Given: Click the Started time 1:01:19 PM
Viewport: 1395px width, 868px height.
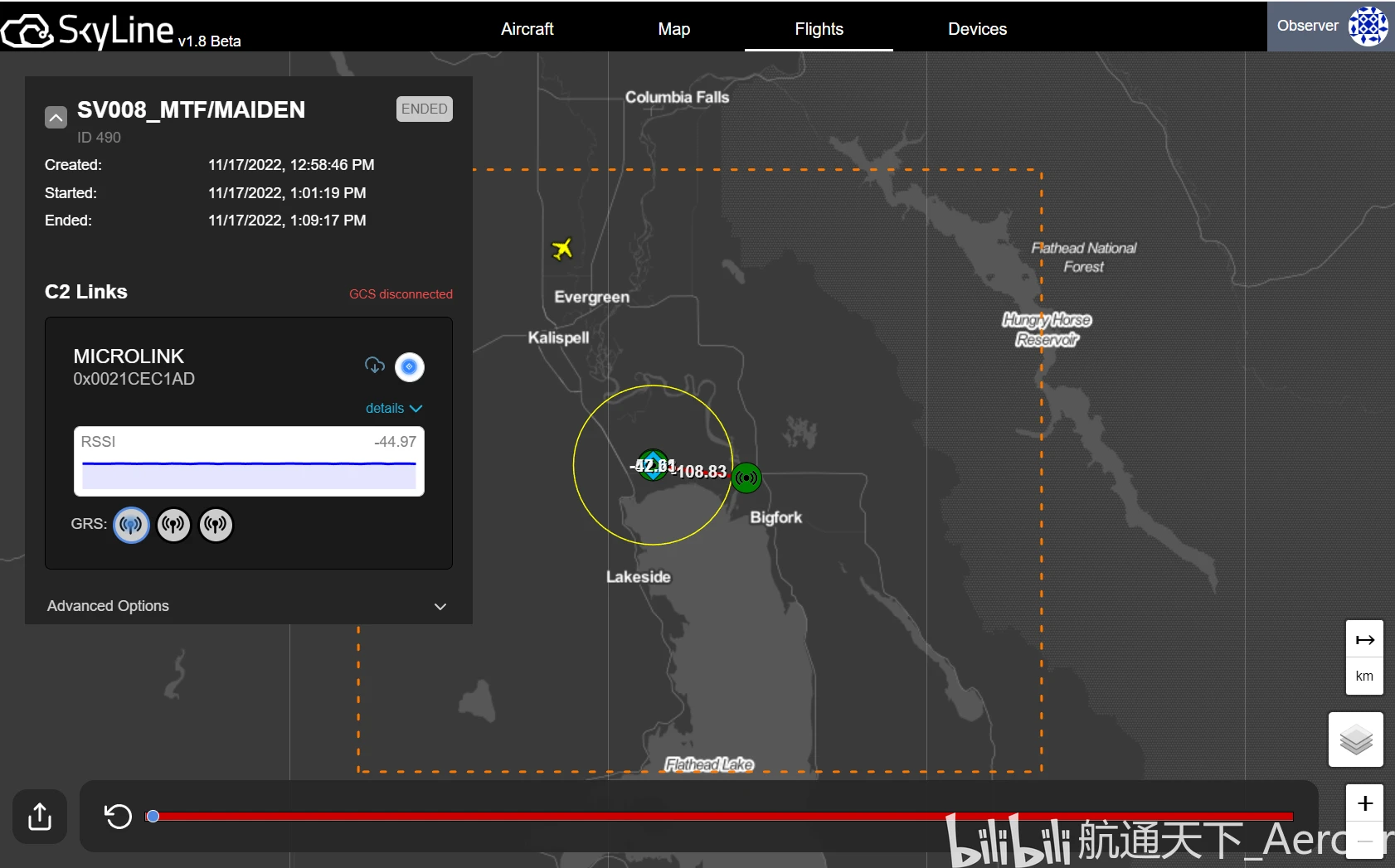Looking at the screenshot, I should coord(287,193).
